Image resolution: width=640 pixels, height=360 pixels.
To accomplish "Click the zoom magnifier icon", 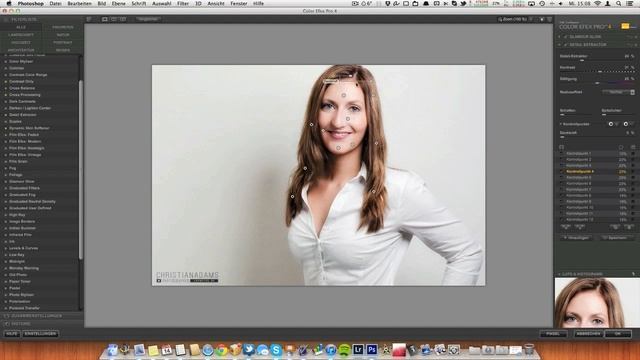I will (x=500, y=19).
